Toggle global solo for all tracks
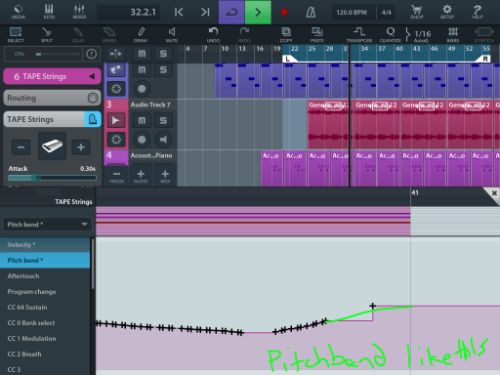Image resolution: width=500 pixels, height=375 pixels. [163, 54]
